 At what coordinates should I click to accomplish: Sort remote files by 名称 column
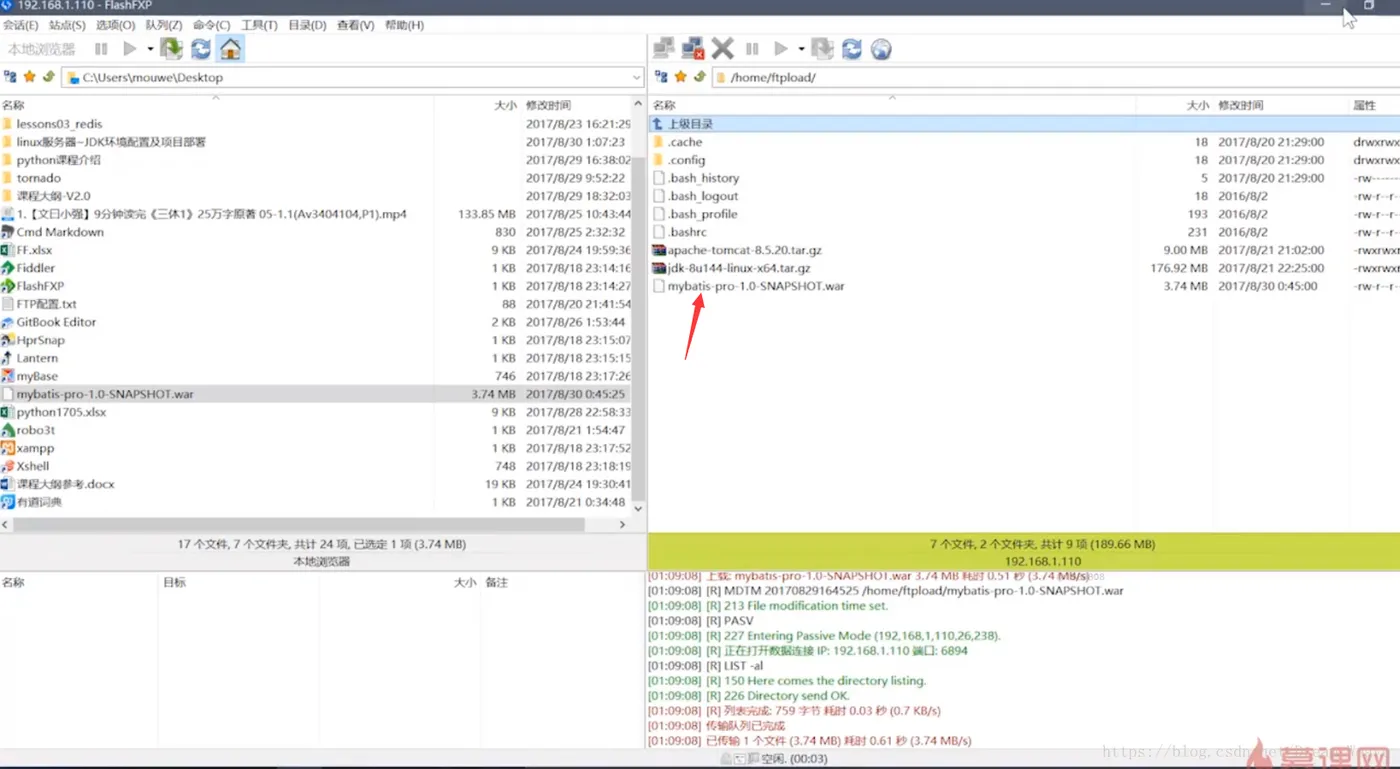(664, 105)
